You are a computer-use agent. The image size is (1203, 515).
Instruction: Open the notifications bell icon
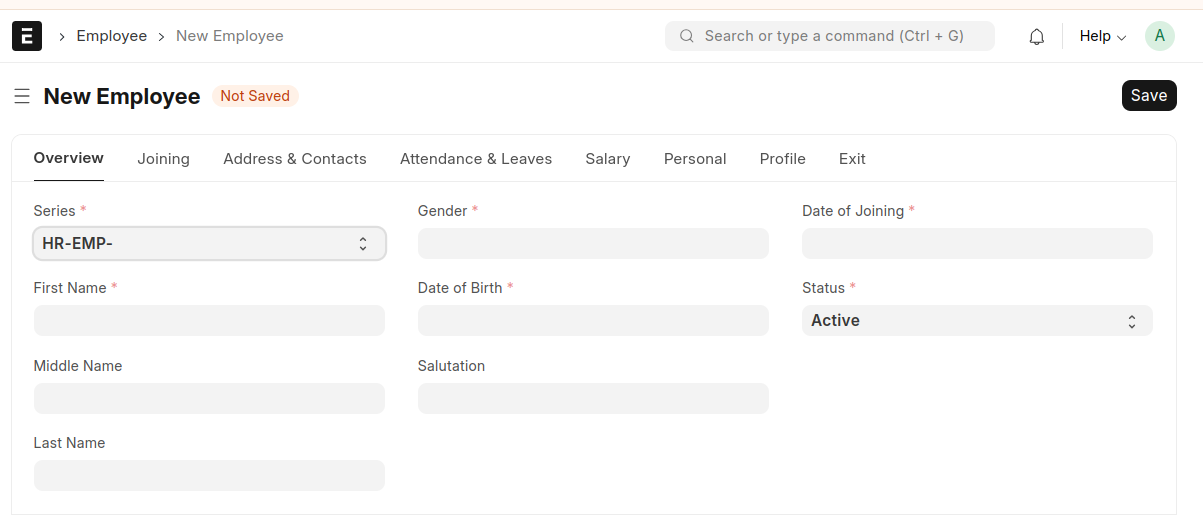click(1037, 36)
